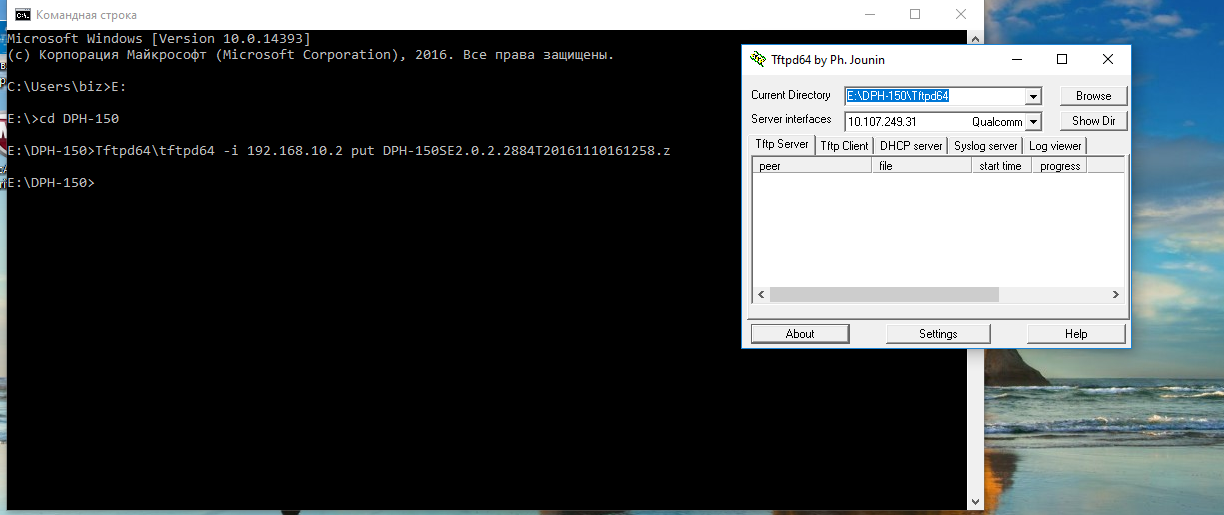The width and height of the screenshot is (1224, 515).
Task: Click the Browse button
Action: [1093, 96]
